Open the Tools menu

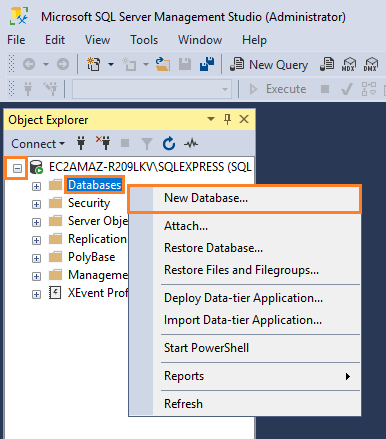(144, 40)
